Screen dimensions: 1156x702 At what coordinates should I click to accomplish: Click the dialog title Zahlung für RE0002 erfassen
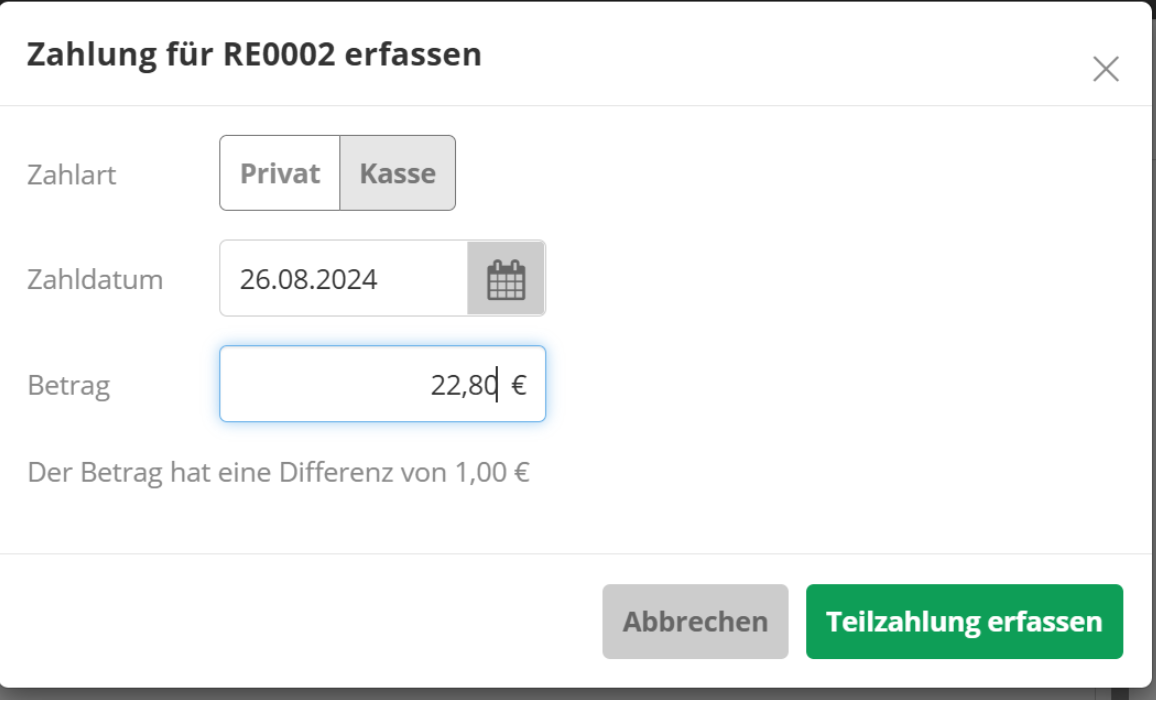[x=254, y=55]
